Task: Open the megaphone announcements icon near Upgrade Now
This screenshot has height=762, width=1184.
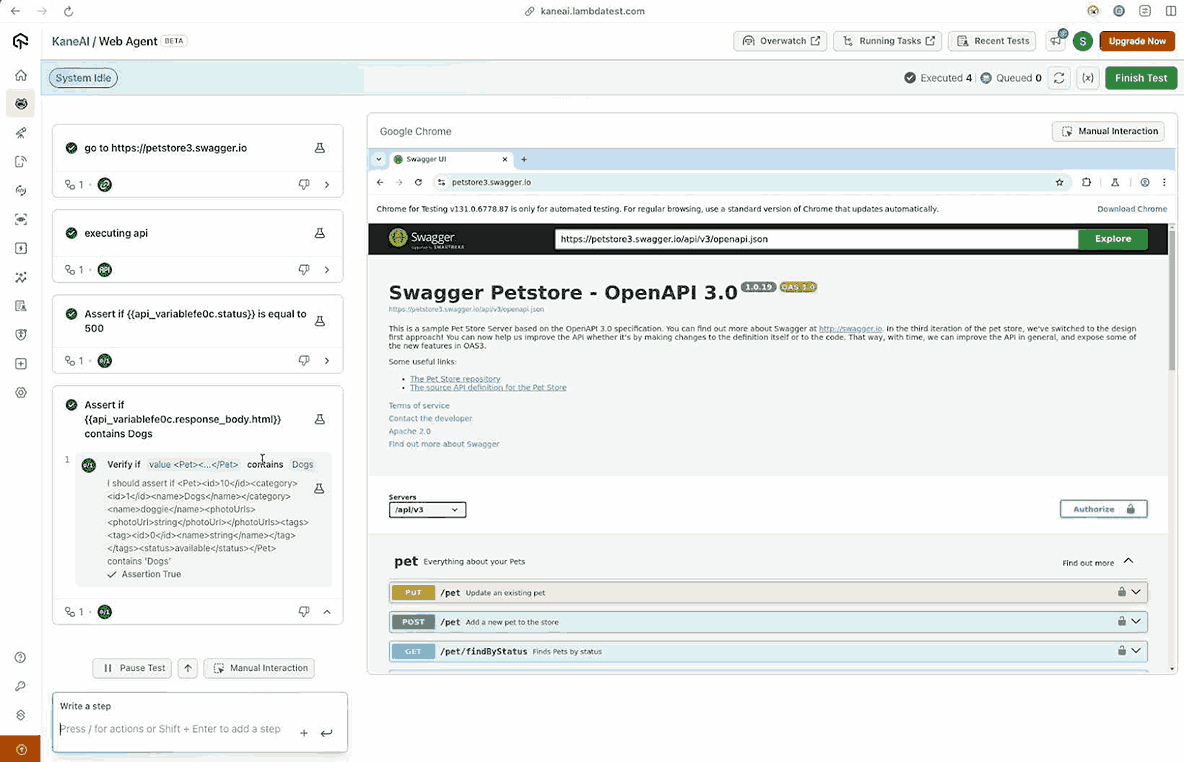Action: click(x=1056, y=40)
